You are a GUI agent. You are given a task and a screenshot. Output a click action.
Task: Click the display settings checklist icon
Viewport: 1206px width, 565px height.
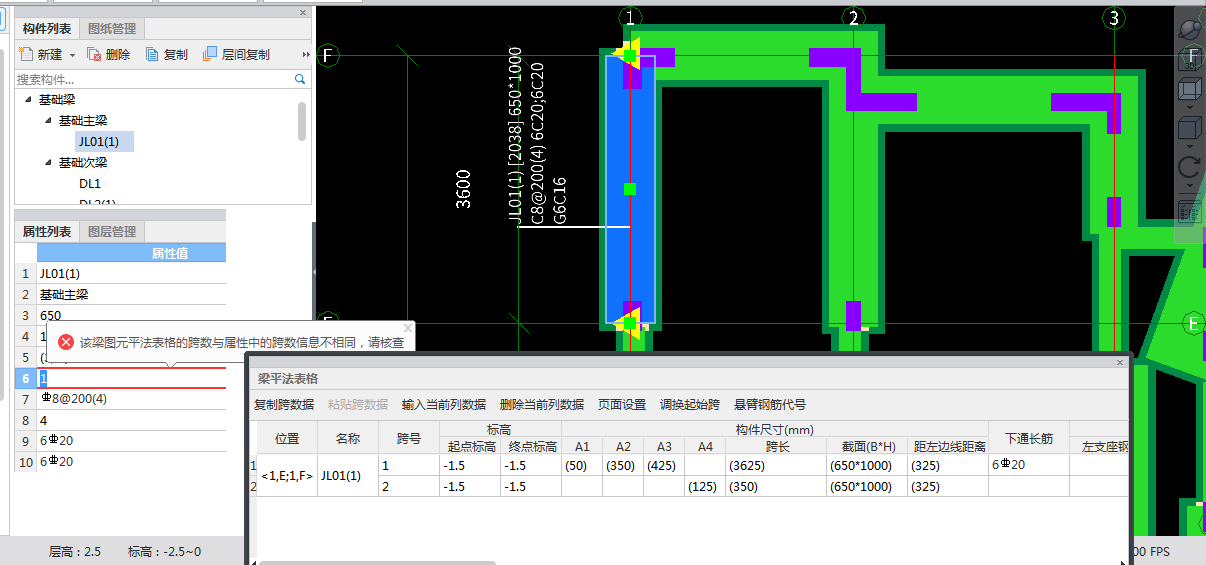point(1190,211)
